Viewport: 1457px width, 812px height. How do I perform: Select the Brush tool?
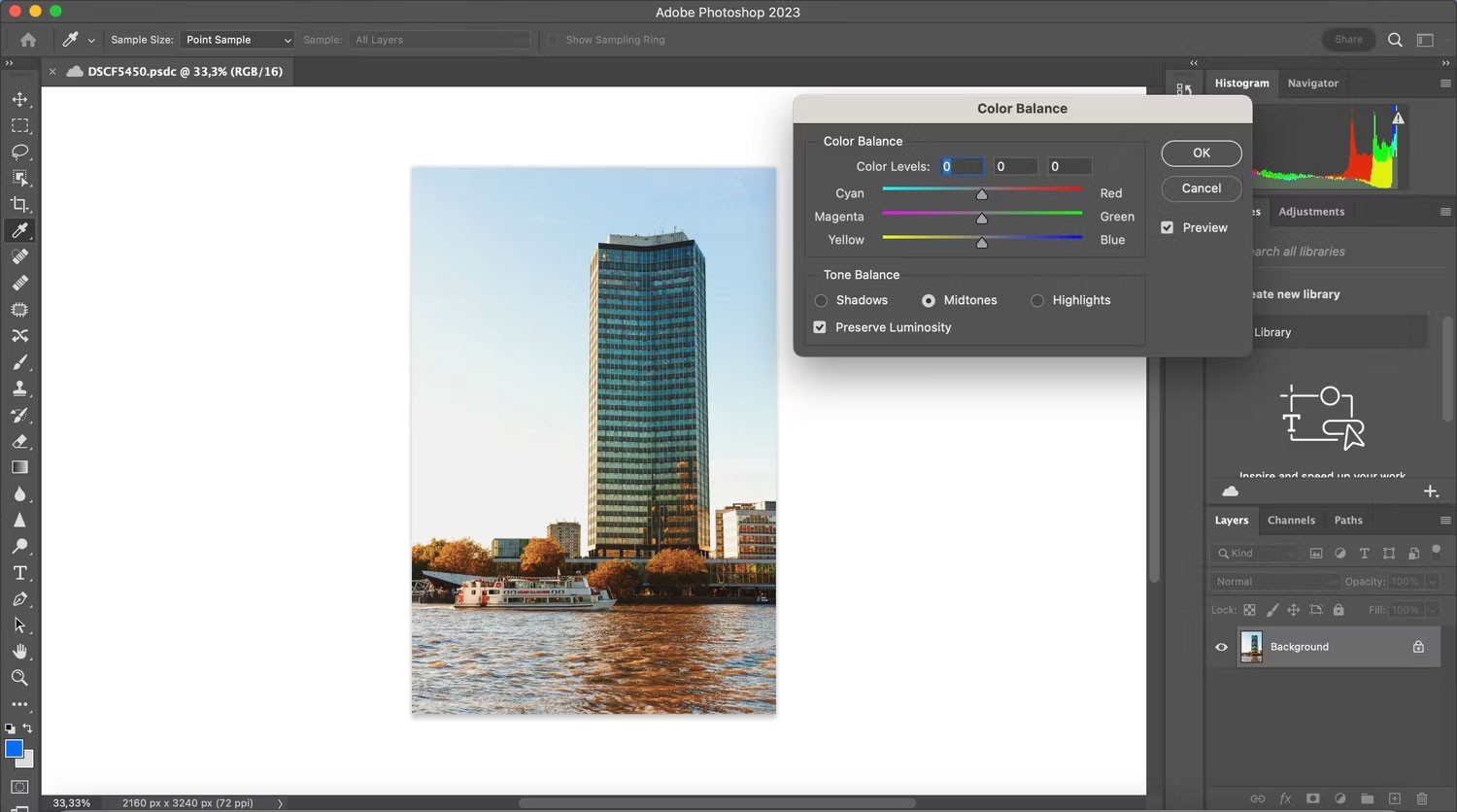tap(19, 362)
